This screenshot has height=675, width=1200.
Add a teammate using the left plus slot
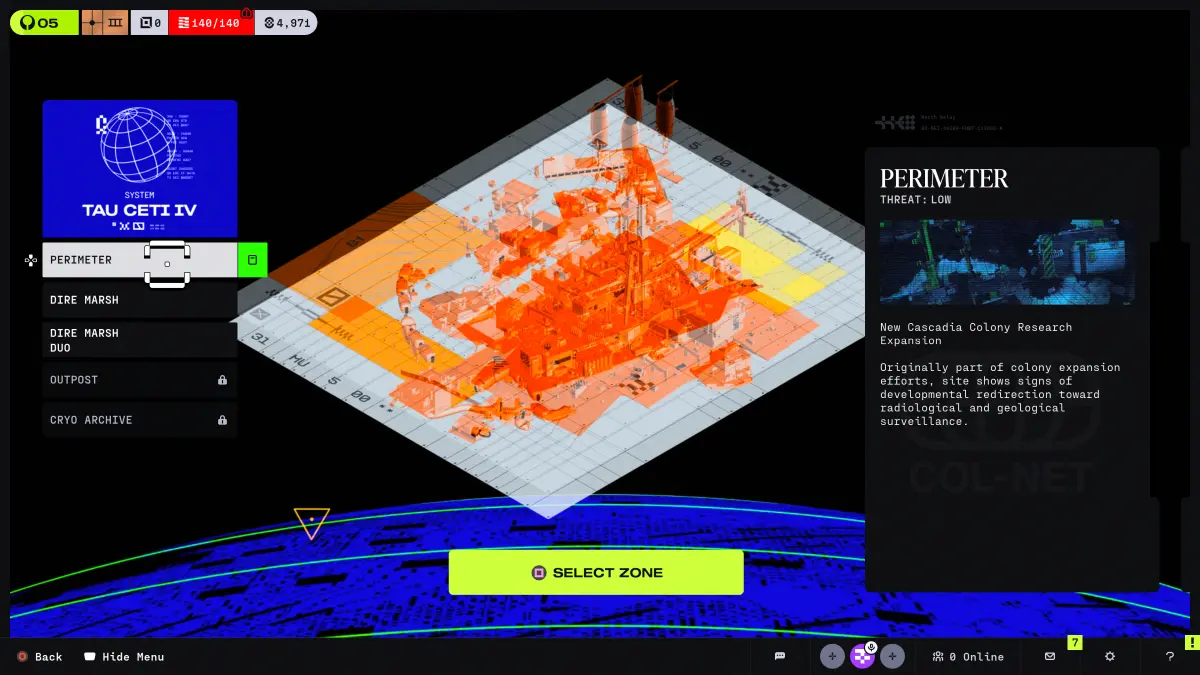832,656
